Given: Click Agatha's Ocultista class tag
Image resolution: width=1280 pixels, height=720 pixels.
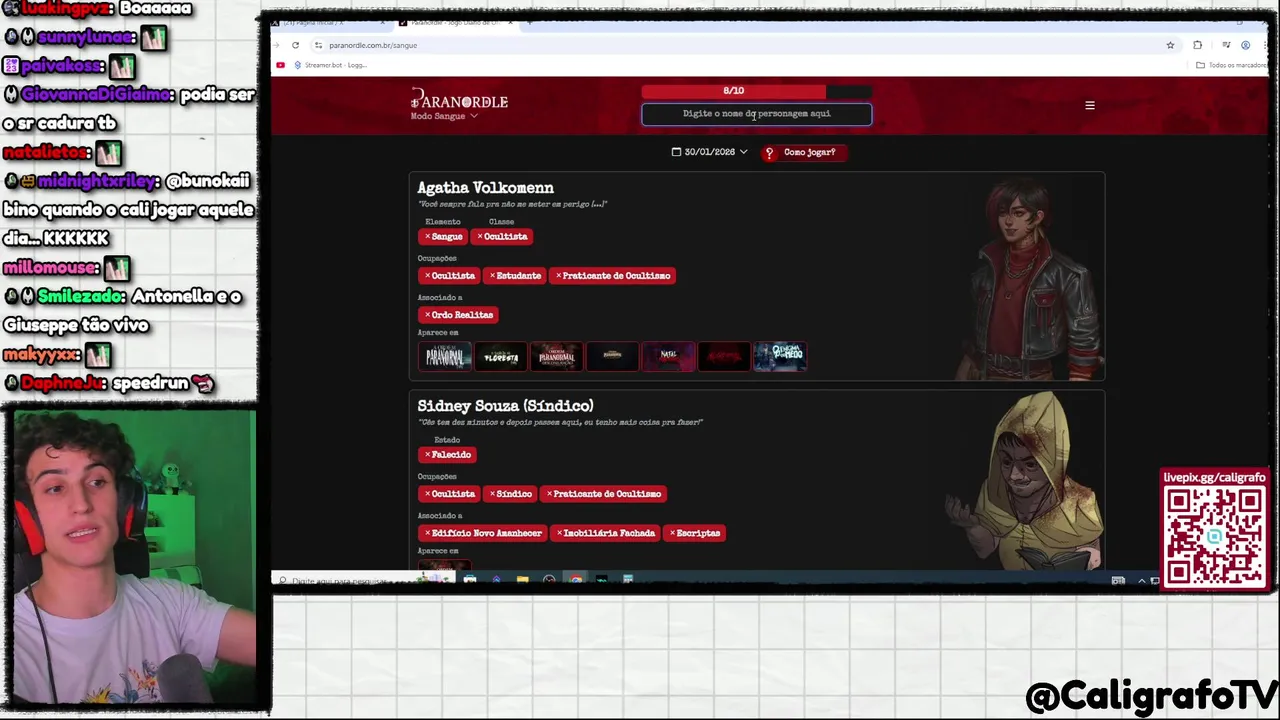Looking at the screenshot, I should [502, 237].
